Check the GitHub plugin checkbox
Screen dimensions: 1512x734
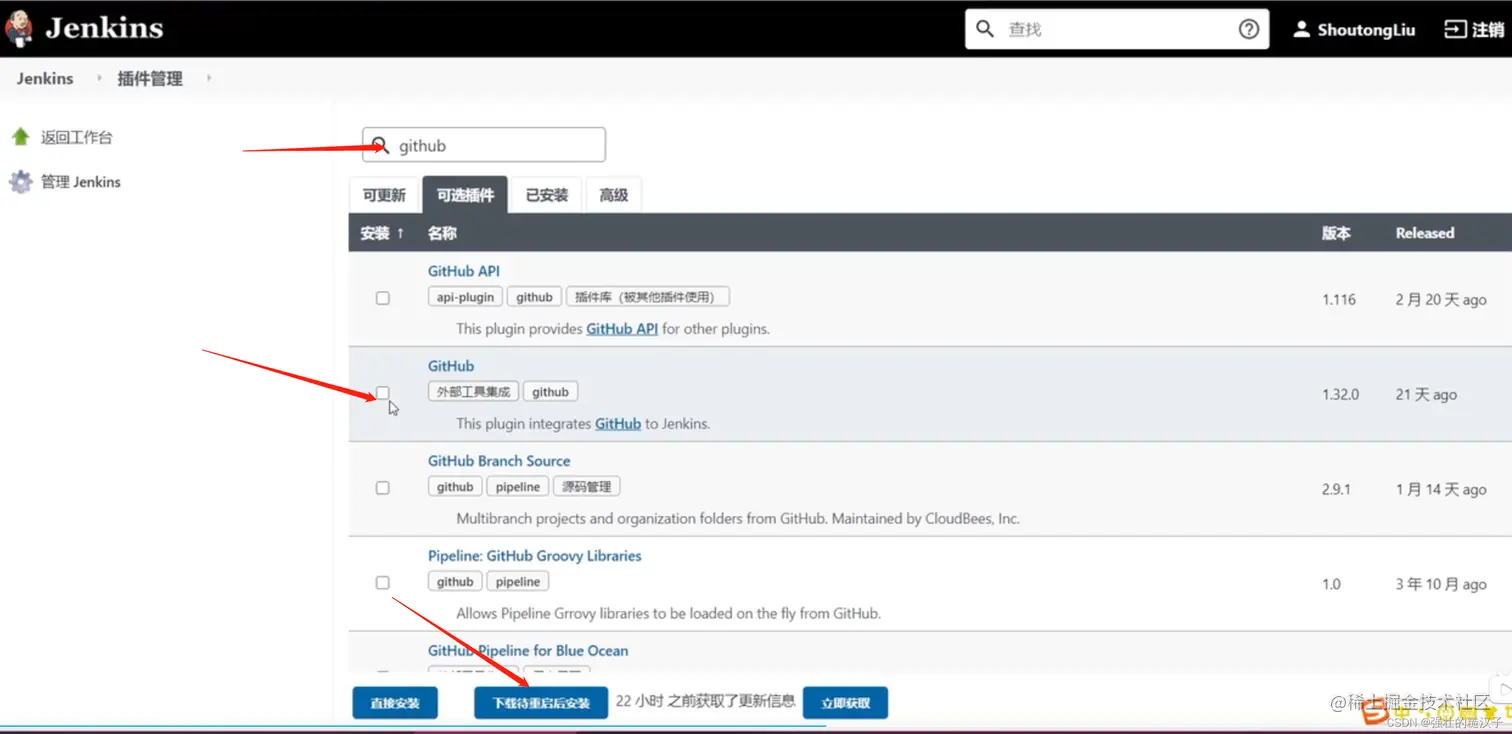(x=382, y=393)
